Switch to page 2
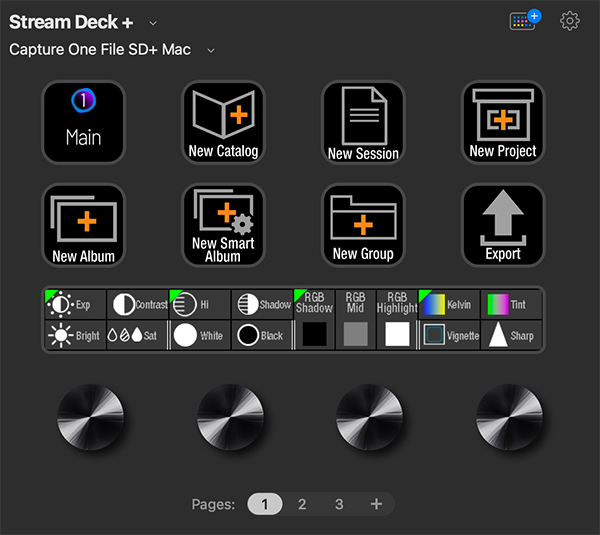 [302, 504]
